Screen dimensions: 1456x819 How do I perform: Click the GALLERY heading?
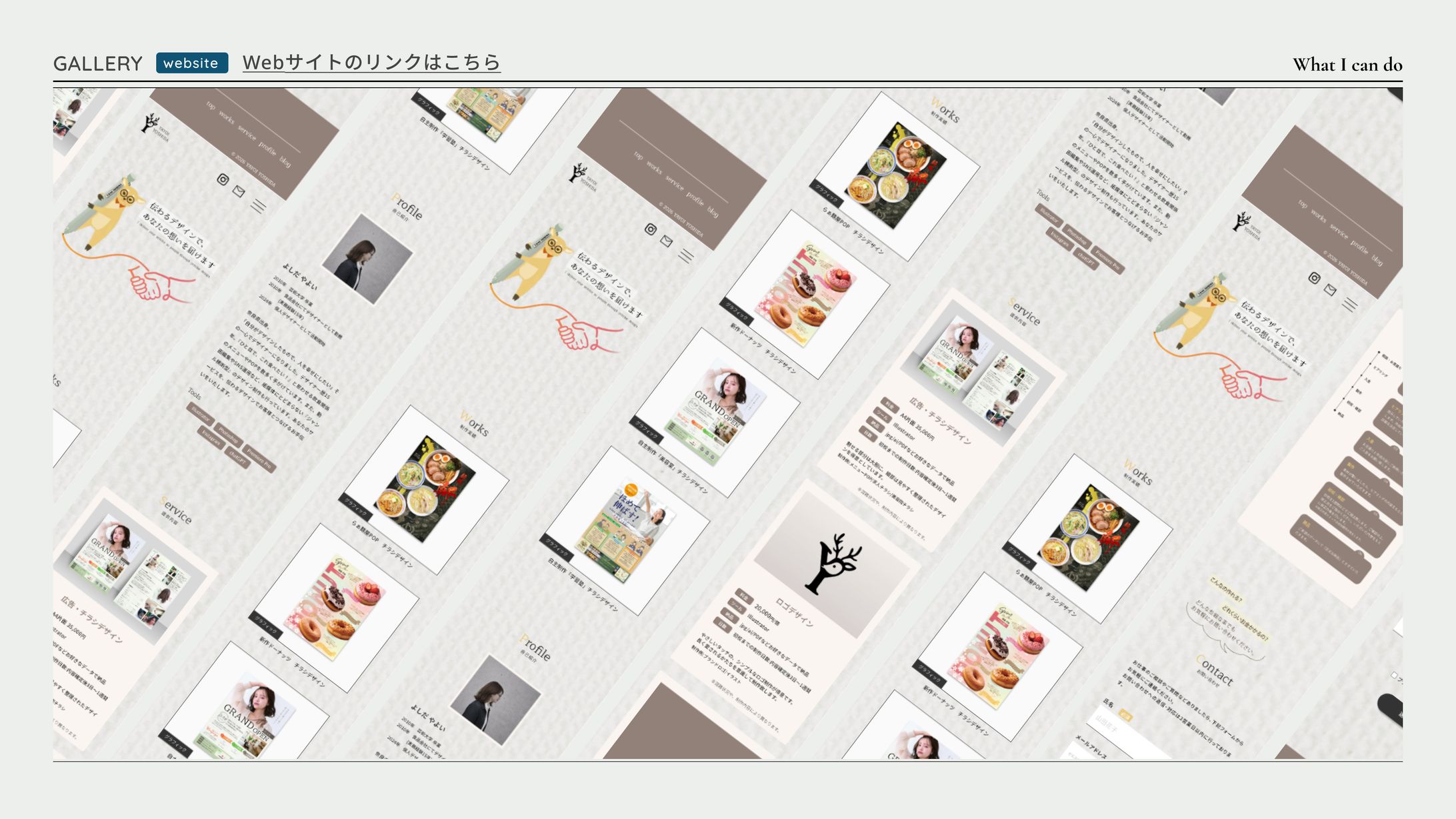click(x=98, y=64)
